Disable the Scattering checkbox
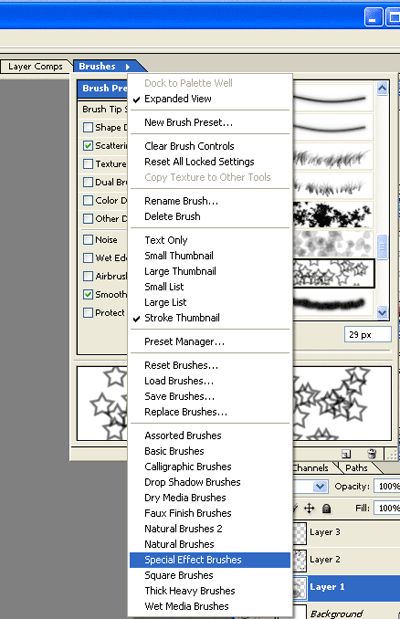This screenshot has height=619, width=400. 88,146
